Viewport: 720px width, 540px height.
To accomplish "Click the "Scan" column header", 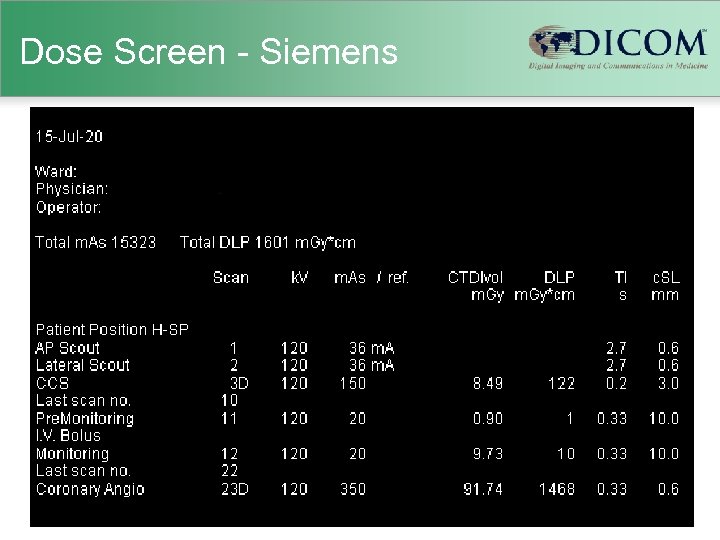I will point(231,278).
